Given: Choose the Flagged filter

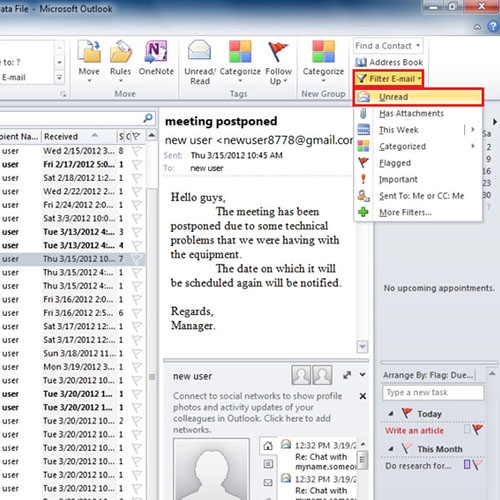Looking at the screenshot, I should [x=418, y=163].
